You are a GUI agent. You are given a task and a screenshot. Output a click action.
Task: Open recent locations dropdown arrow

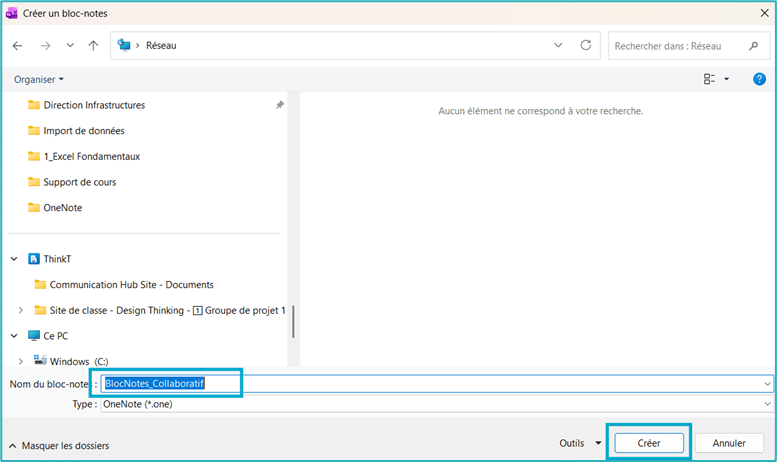pyautogui.click(x=70, y=46)
